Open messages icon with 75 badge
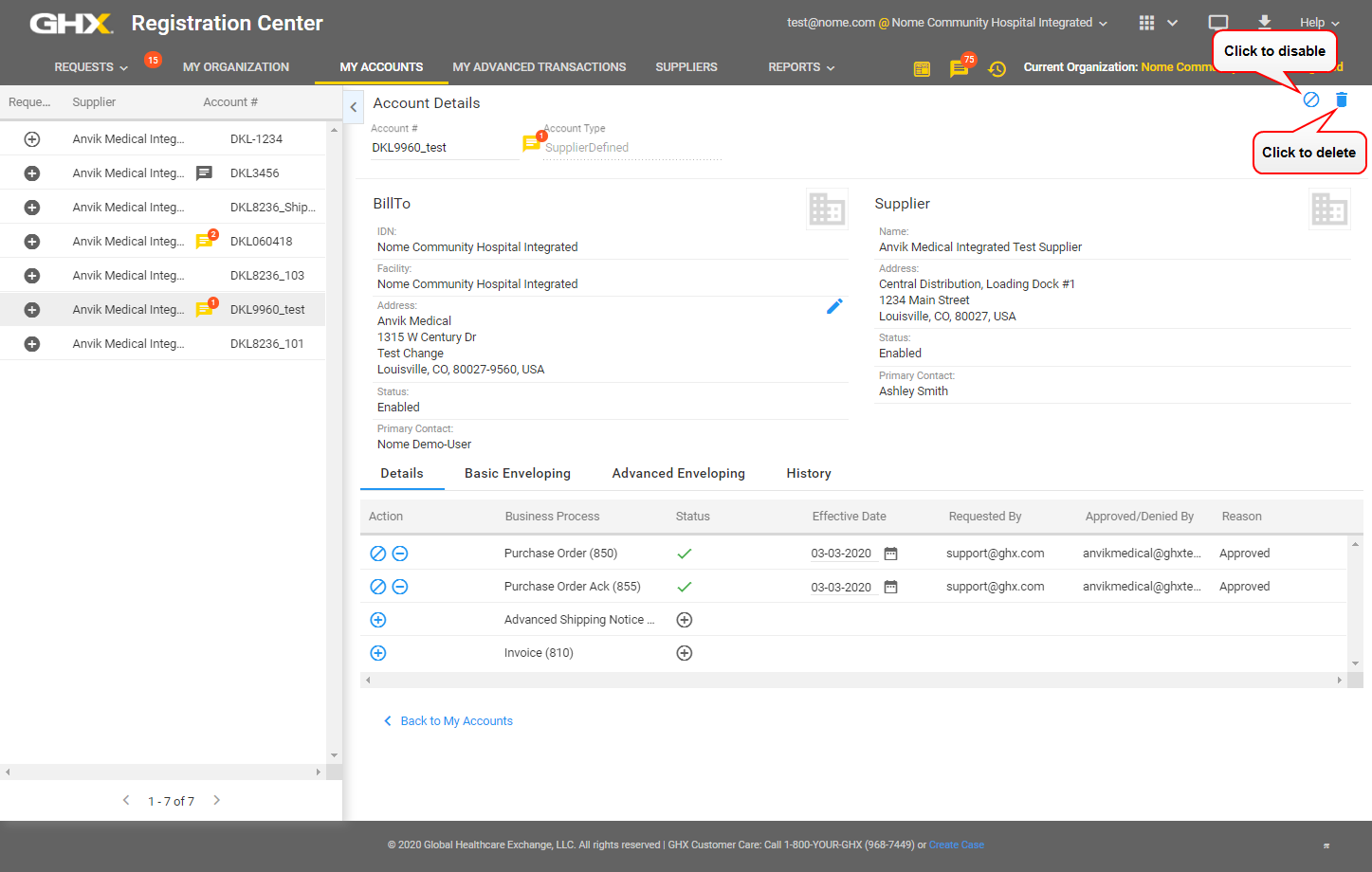Viewport: 1372px width, 872px height. click(959, 69)
